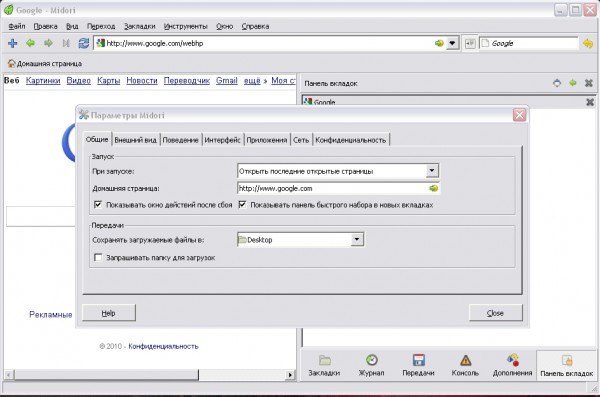Open the Закладки side panel
Screen dimensions: 600x397
point(324,366)
